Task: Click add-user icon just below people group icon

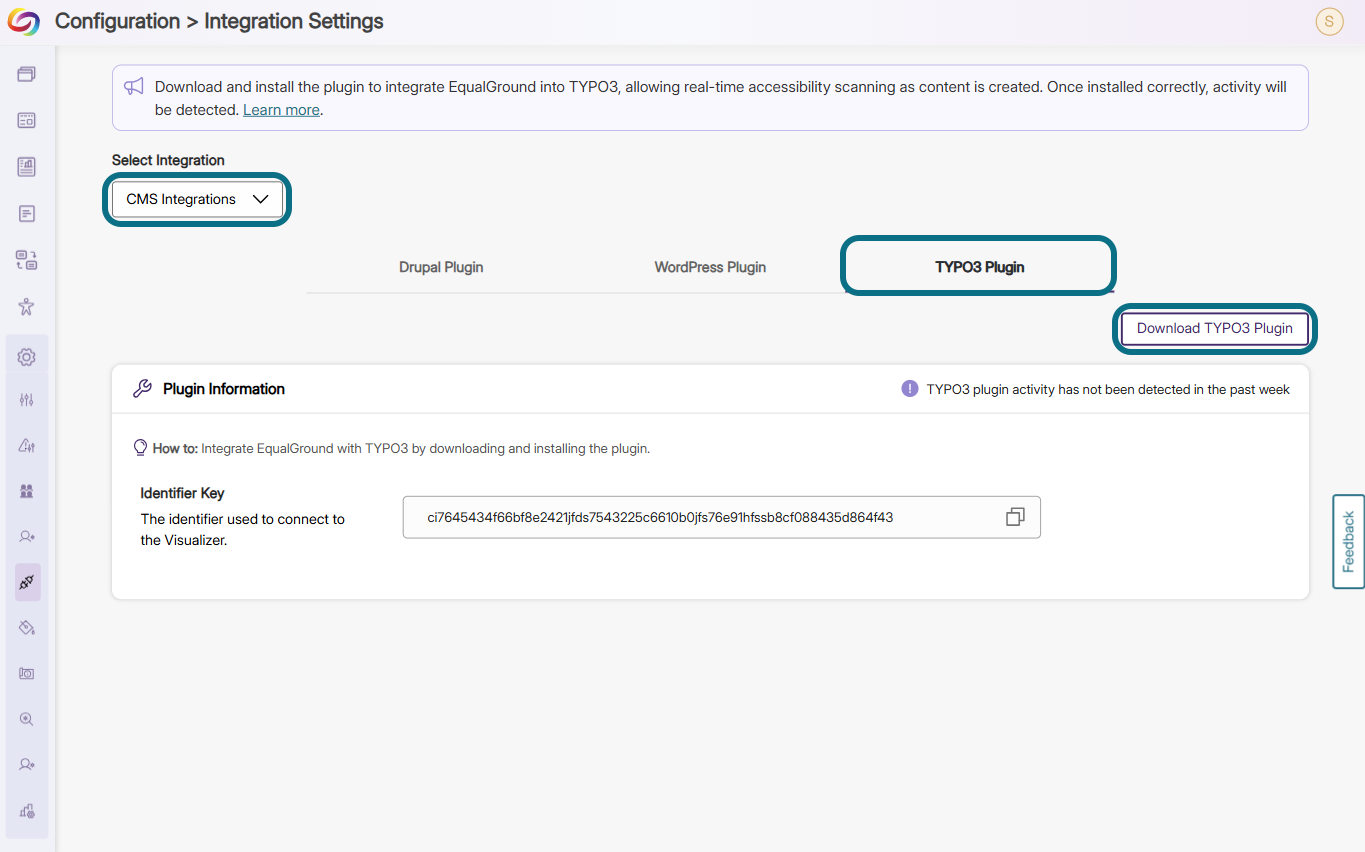Action: click(27, 537)
